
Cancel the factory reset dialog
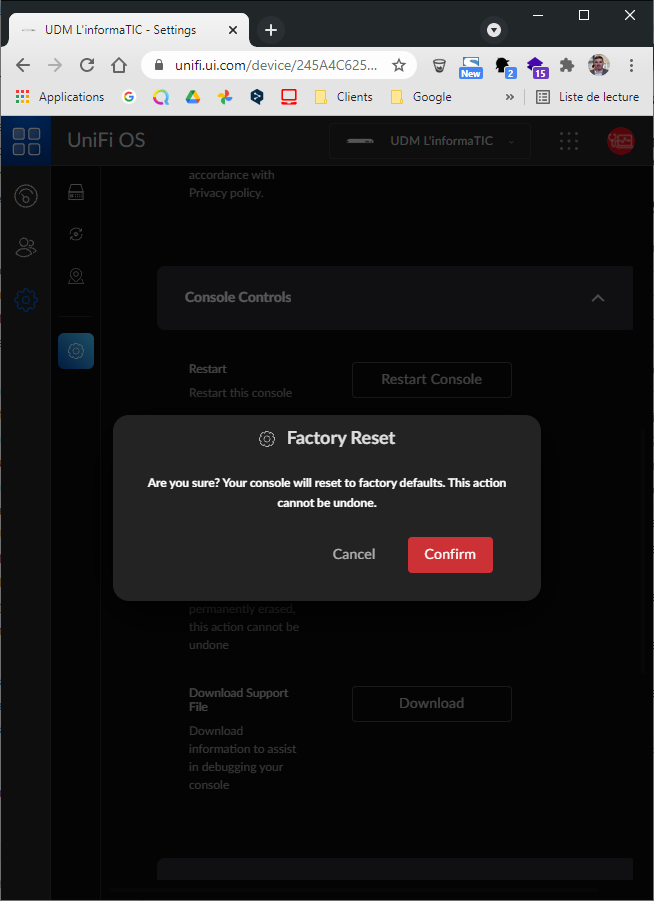tap(354, 554)
